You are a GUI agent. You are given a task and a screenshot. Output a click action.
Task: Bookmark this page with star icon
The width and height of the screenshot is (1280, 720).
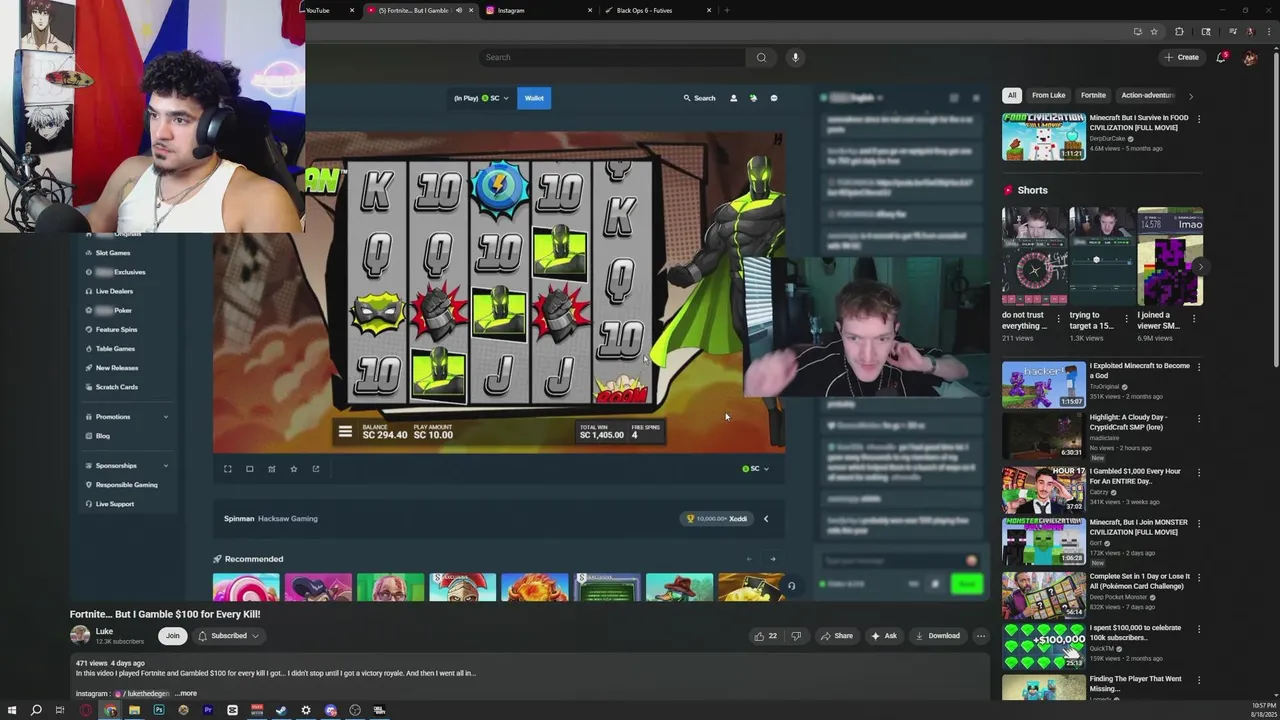pyautogui.click(x=1153, y=32)
